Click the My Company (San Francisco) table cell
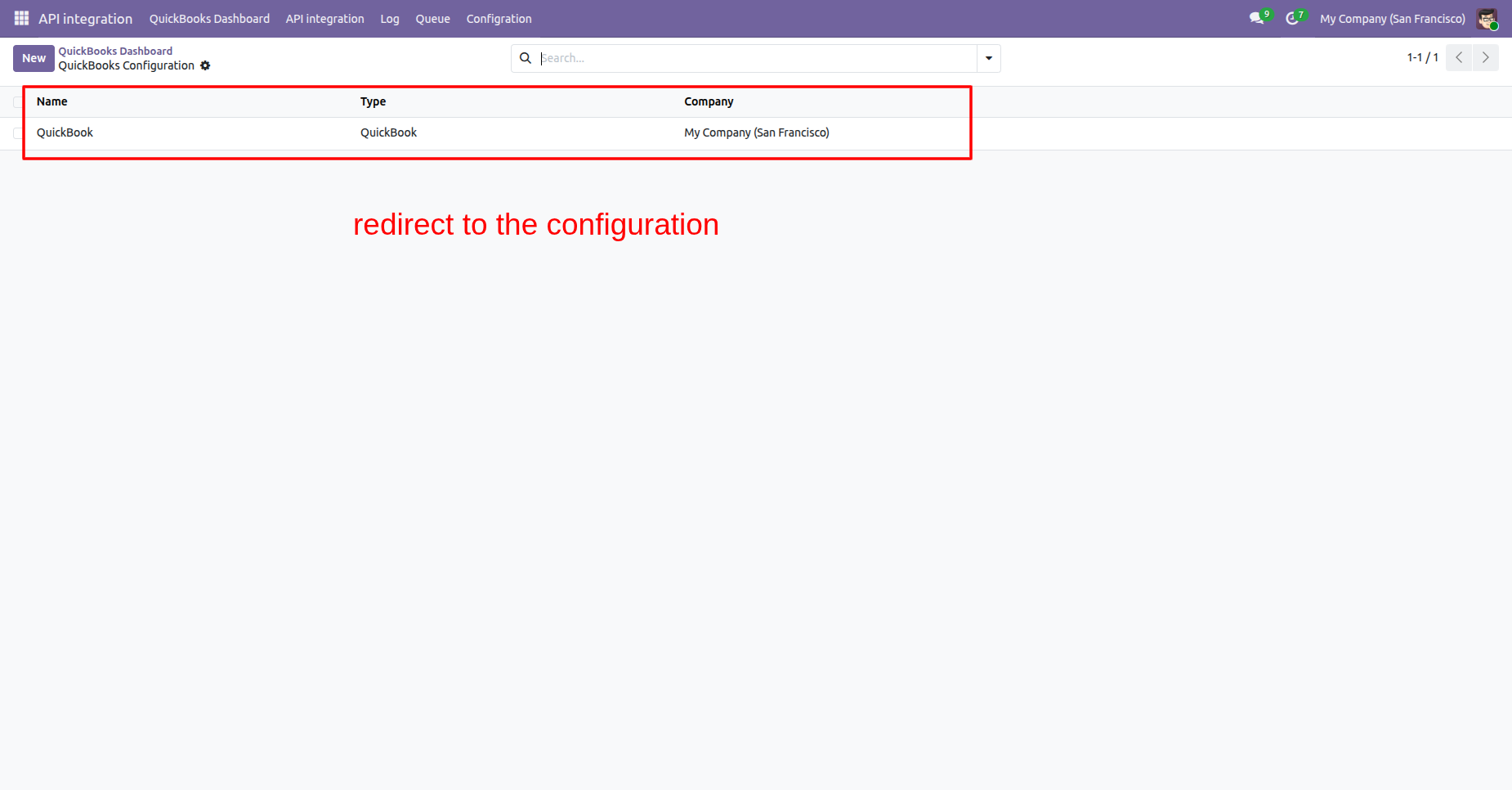1512x790 pixels. tap(757, 132)
